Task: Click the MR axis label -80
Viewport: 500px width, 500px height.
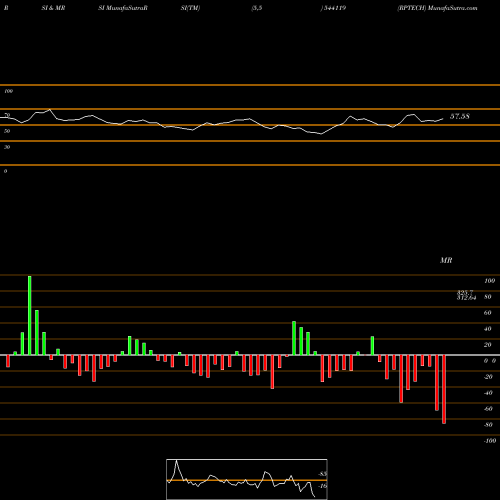Action: pyautogui.click(x=488, y=425)
